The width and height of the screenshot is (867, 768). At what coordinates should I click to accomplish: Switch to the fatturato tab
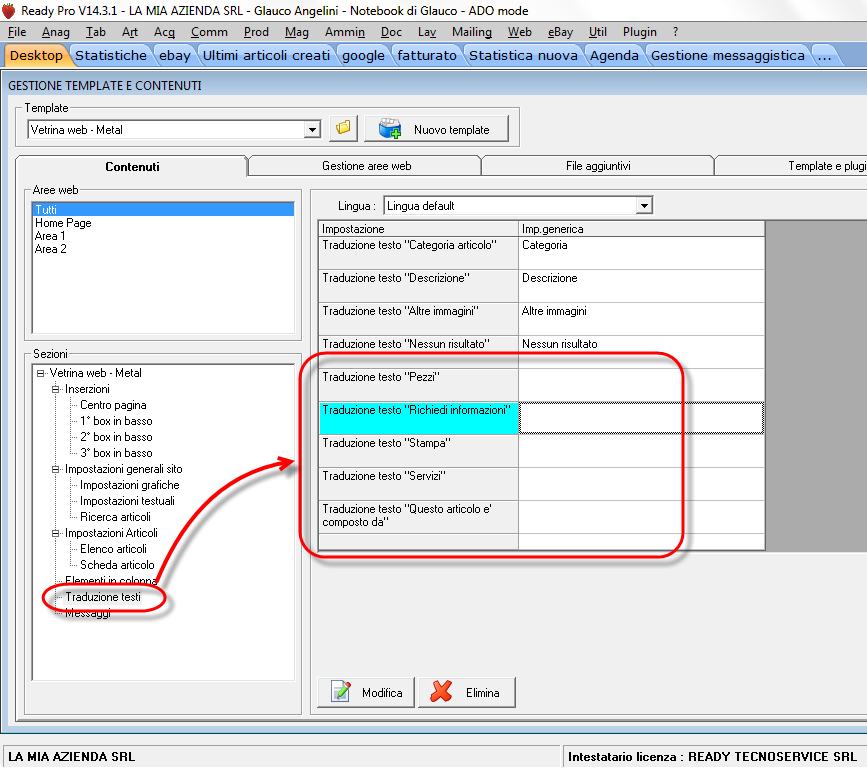[427, 55]
